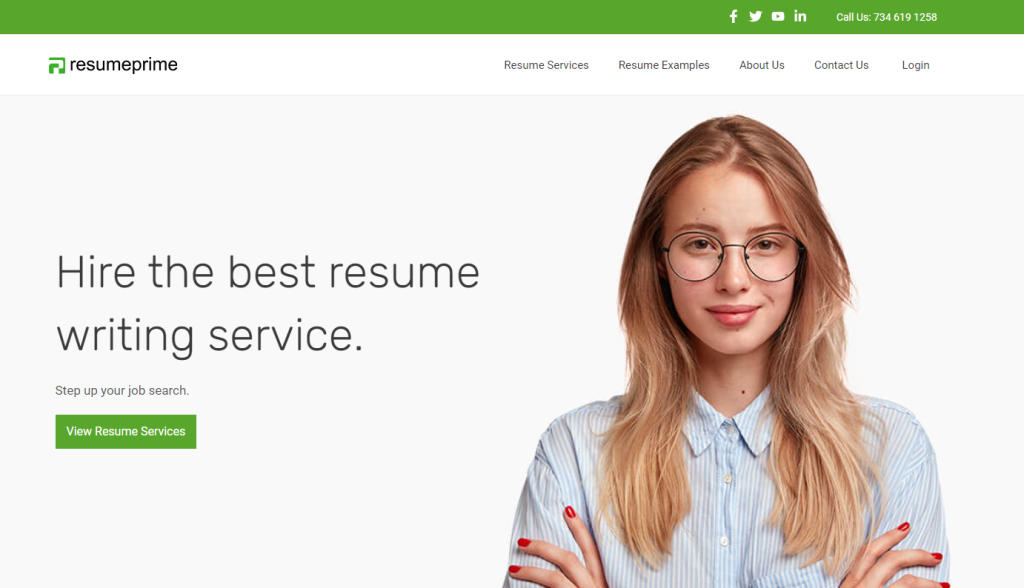Screen dimensions: 1024x588
Task: Click the View Resume Services button
Action: pyautogui.click(x=125, y=431)
